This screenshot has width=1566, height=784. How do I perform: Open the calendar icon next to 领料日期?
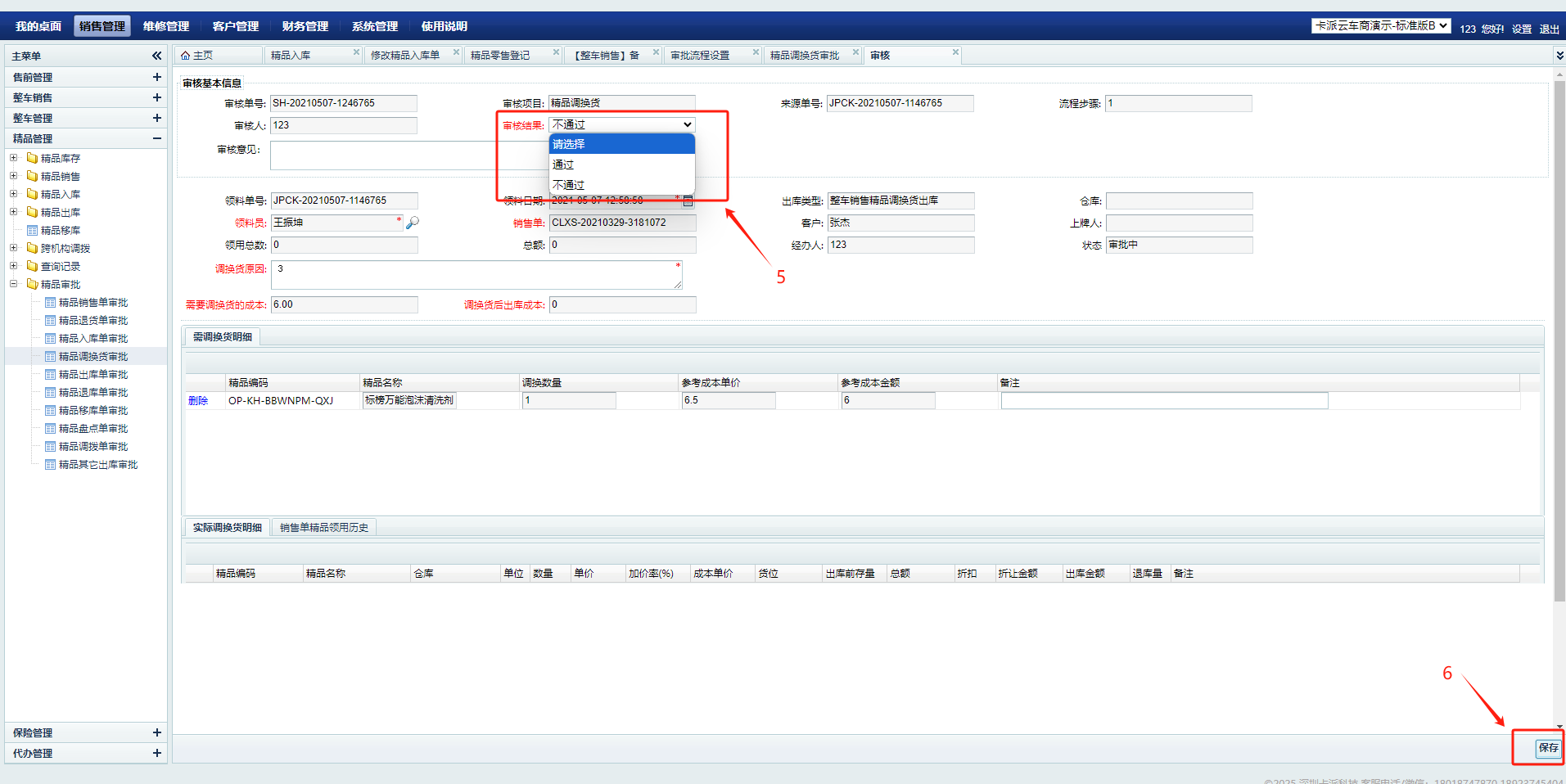pos(688,201)
